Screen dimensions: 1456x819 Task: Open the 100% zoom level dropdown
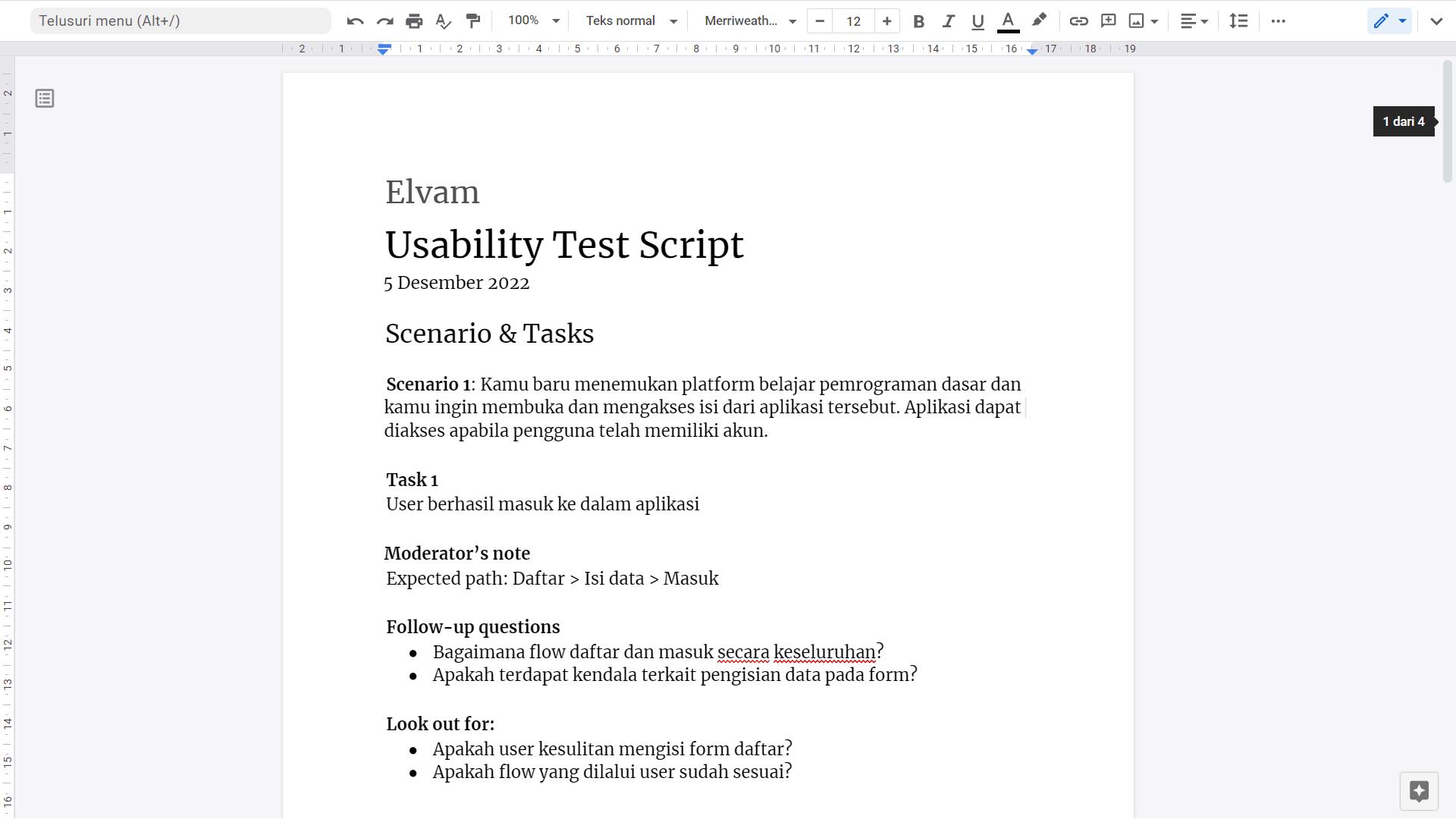pyautogui.click(x=533, y=21)
